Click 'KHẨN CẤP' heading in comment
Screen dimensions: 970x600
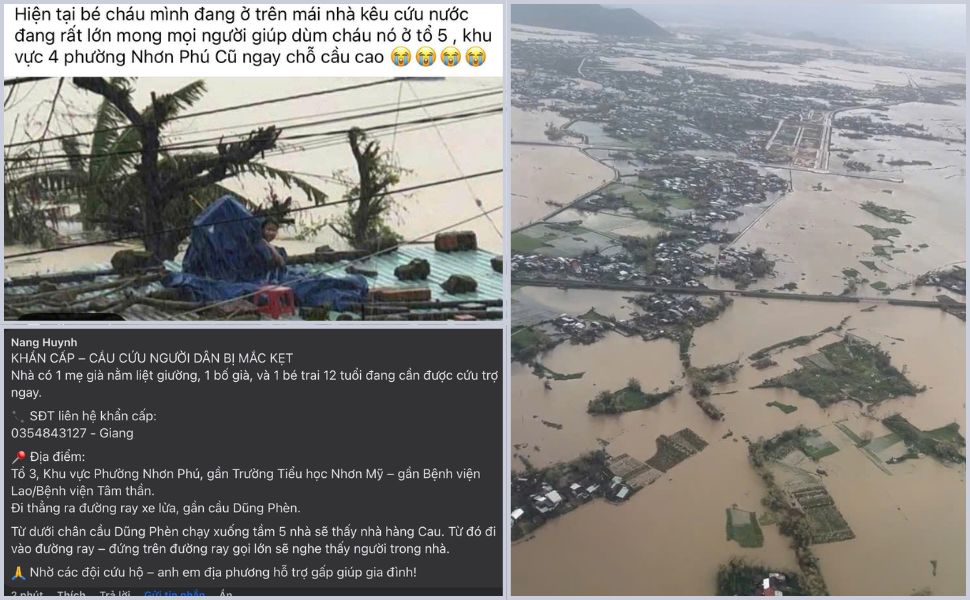pyautogui.click(x=43, y=358)
